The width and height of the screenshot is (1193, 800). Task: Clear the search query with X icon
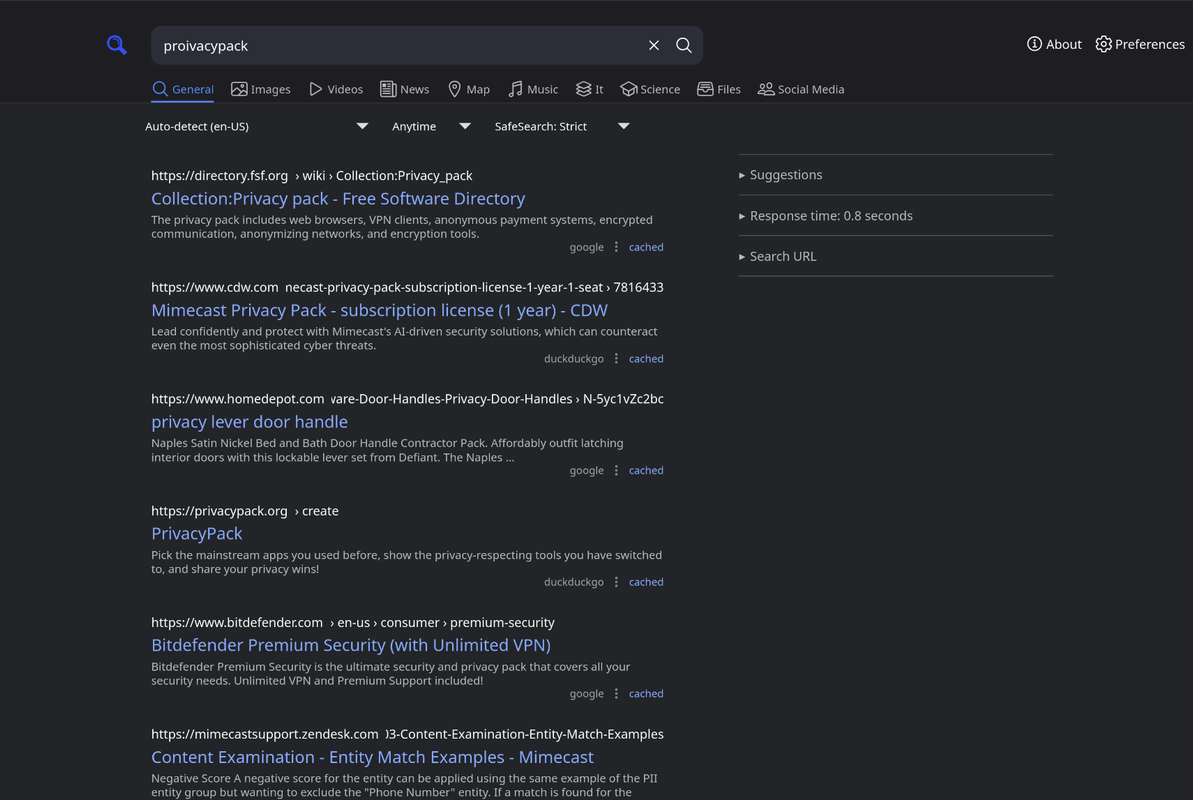[654, 46]
